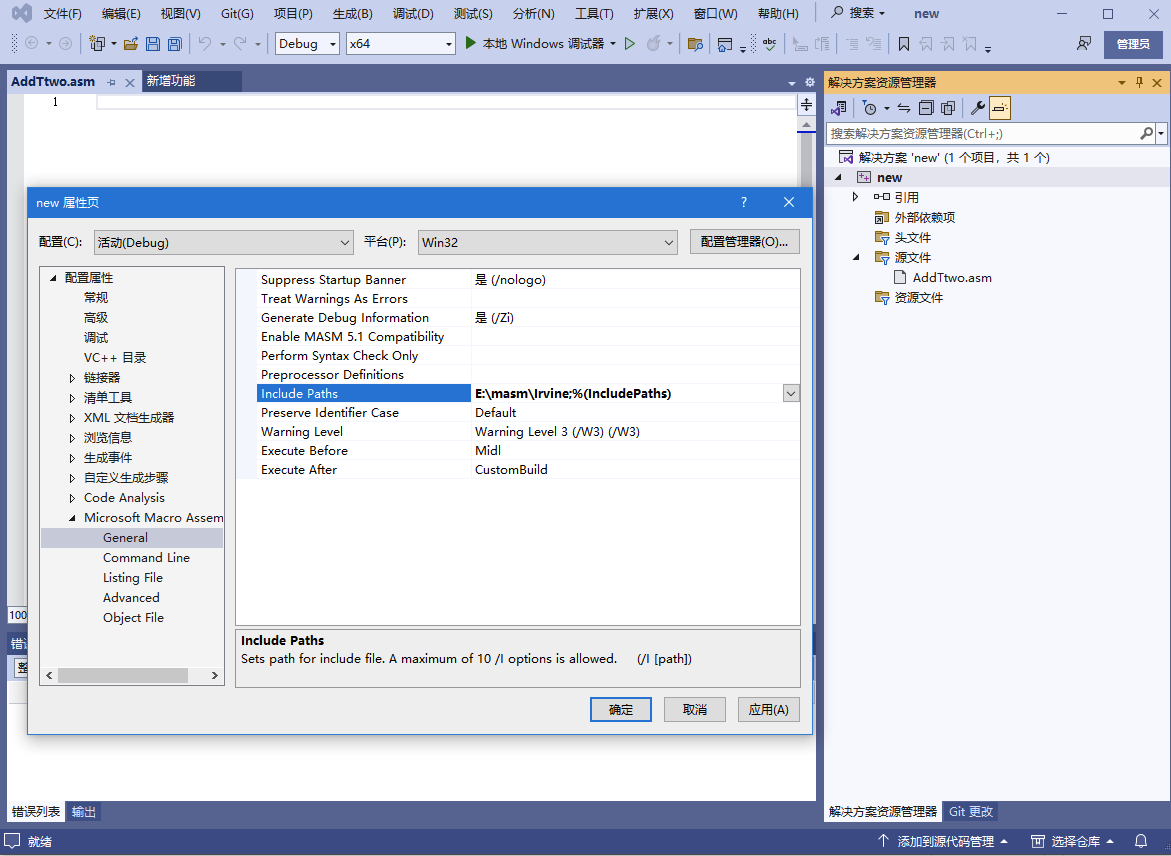Click the notifications bell in the status bar
This screenshot has width=1171, height=856.
pyautogui.click(x=1141, y=841)
